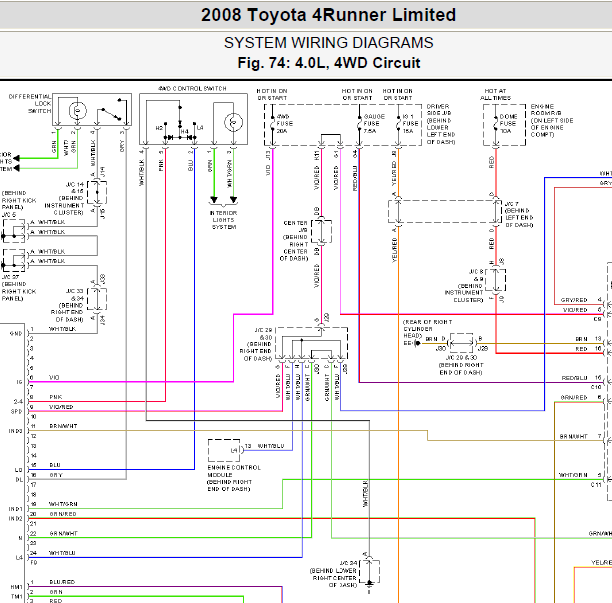Click the "DOME FUSE 10A" label
The image size is (612, 603).
click(508, 124)
